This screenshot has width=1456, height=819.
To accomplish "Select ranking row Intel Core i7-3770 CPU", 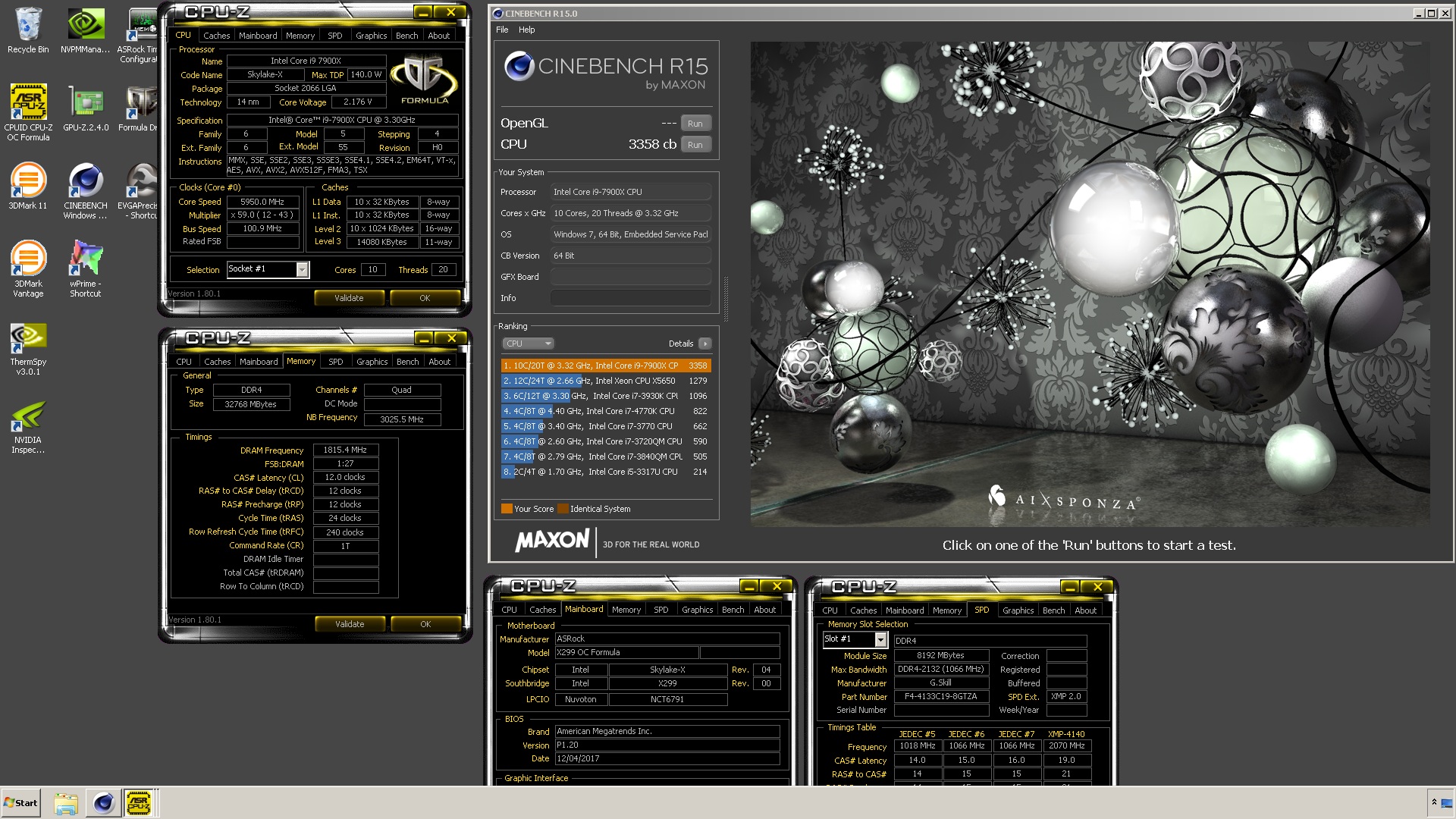I will [606, 426].
